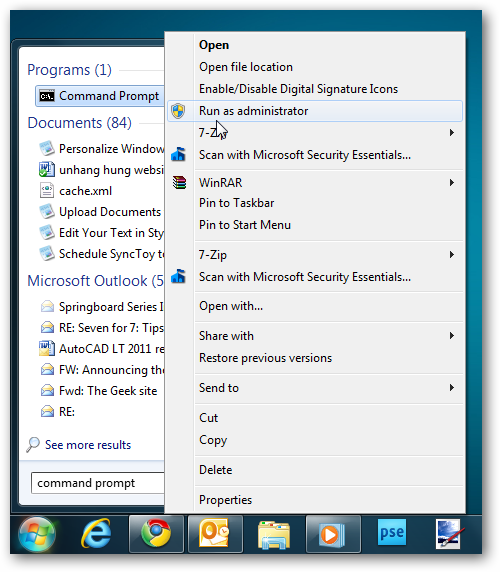
Task: Open Fwd: The Geek site email
Action: 108,391
